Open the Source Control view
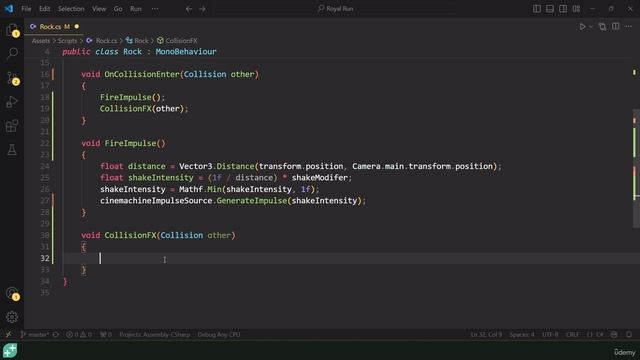The width and height of the screenshot is (640, 360). click(12, 78)
